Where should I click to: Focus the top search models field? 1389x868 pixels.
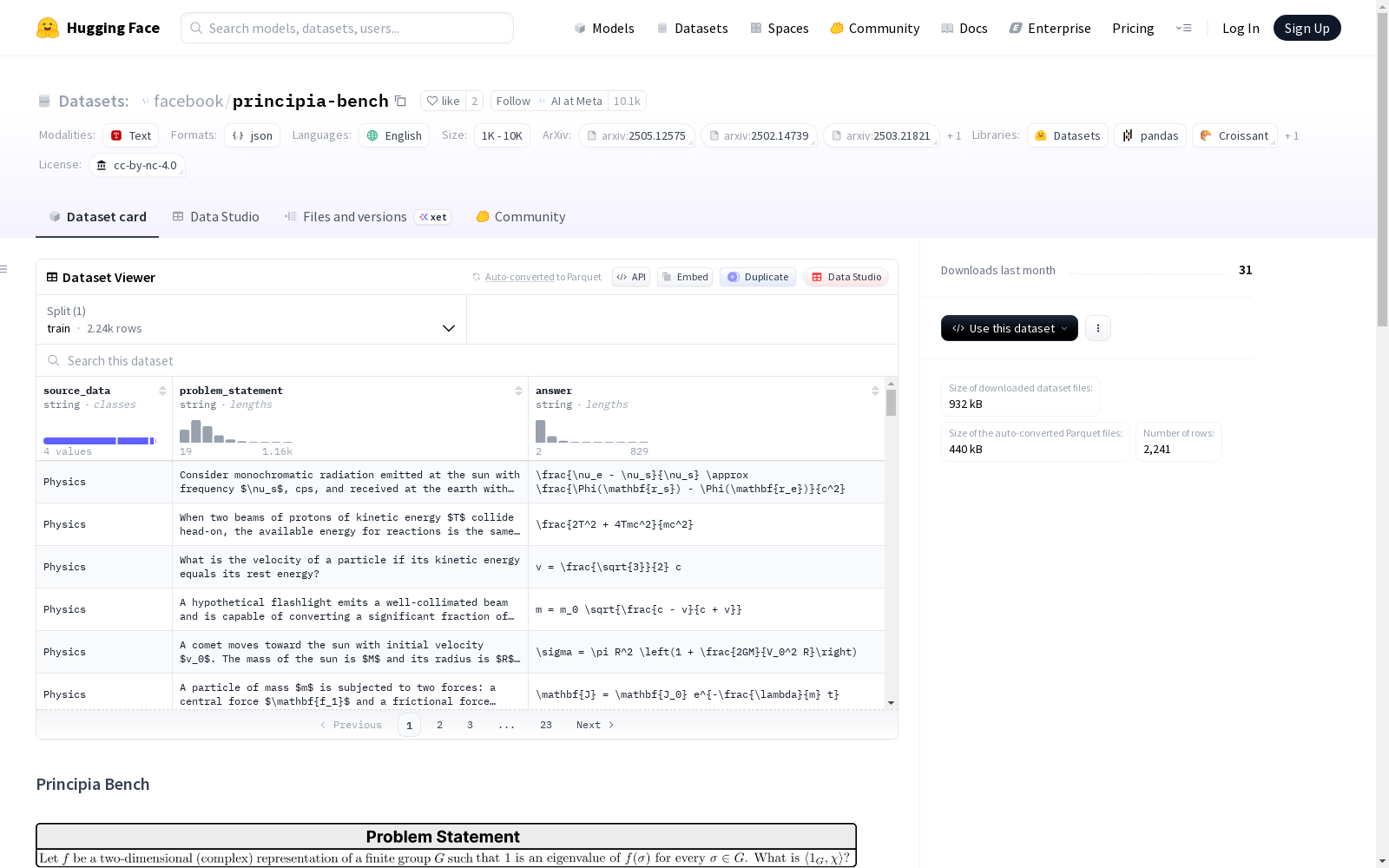point(347,28)
